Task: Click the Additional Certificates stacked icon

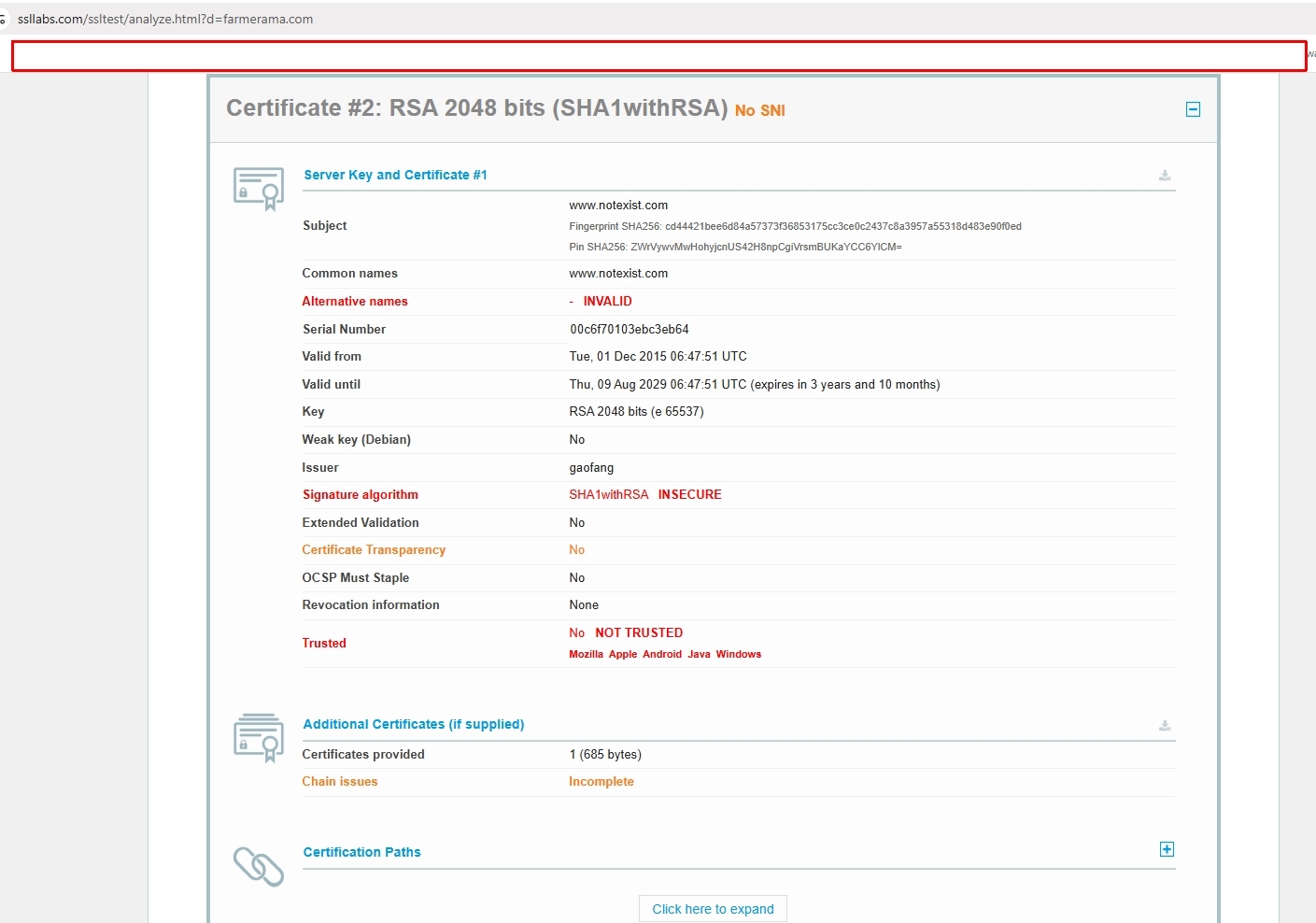Action: [259, 737]
